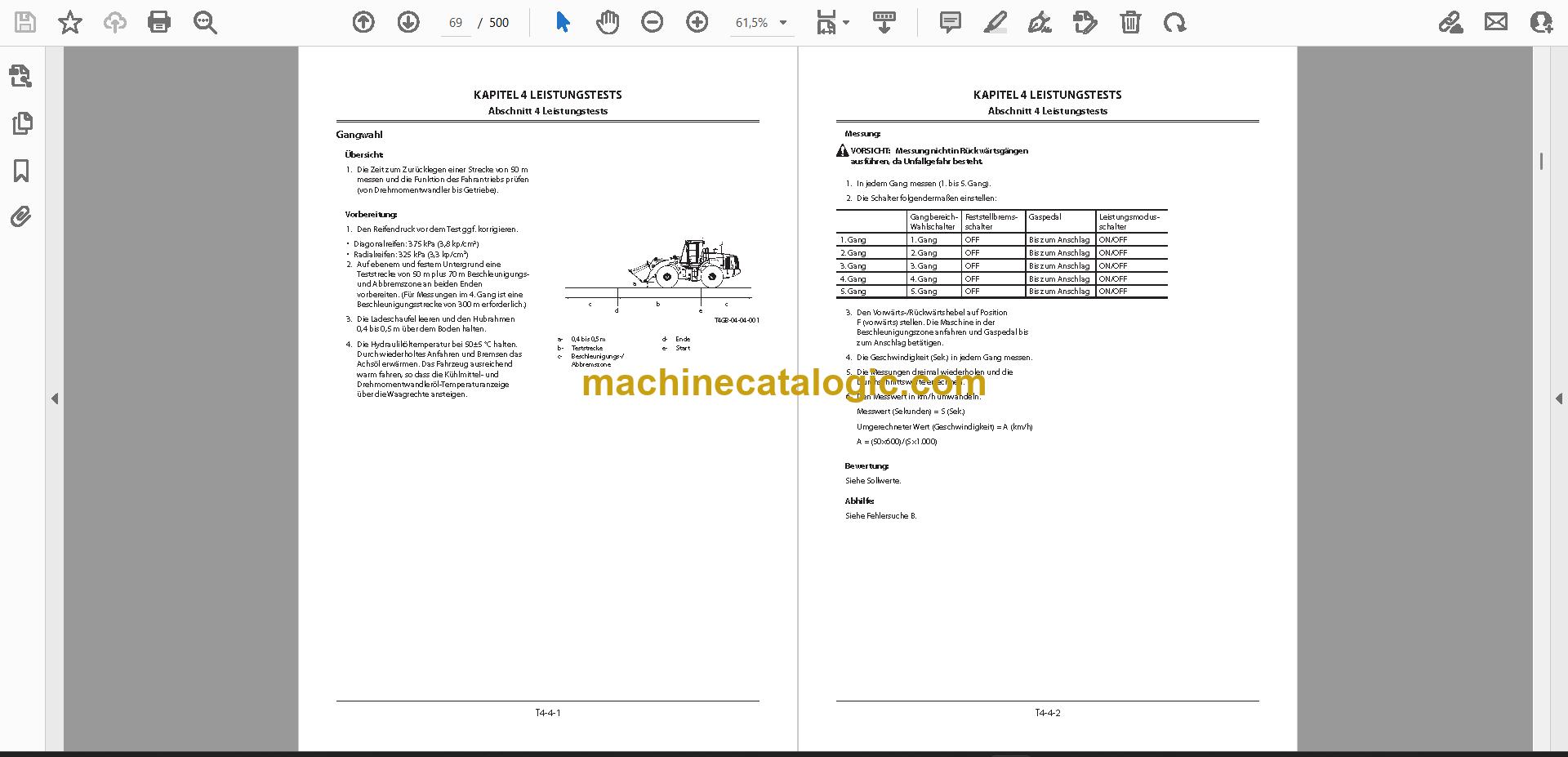Screen dimensions: 1568x757
Task: Activate the selection arrow tool
Action: point(563,22)
